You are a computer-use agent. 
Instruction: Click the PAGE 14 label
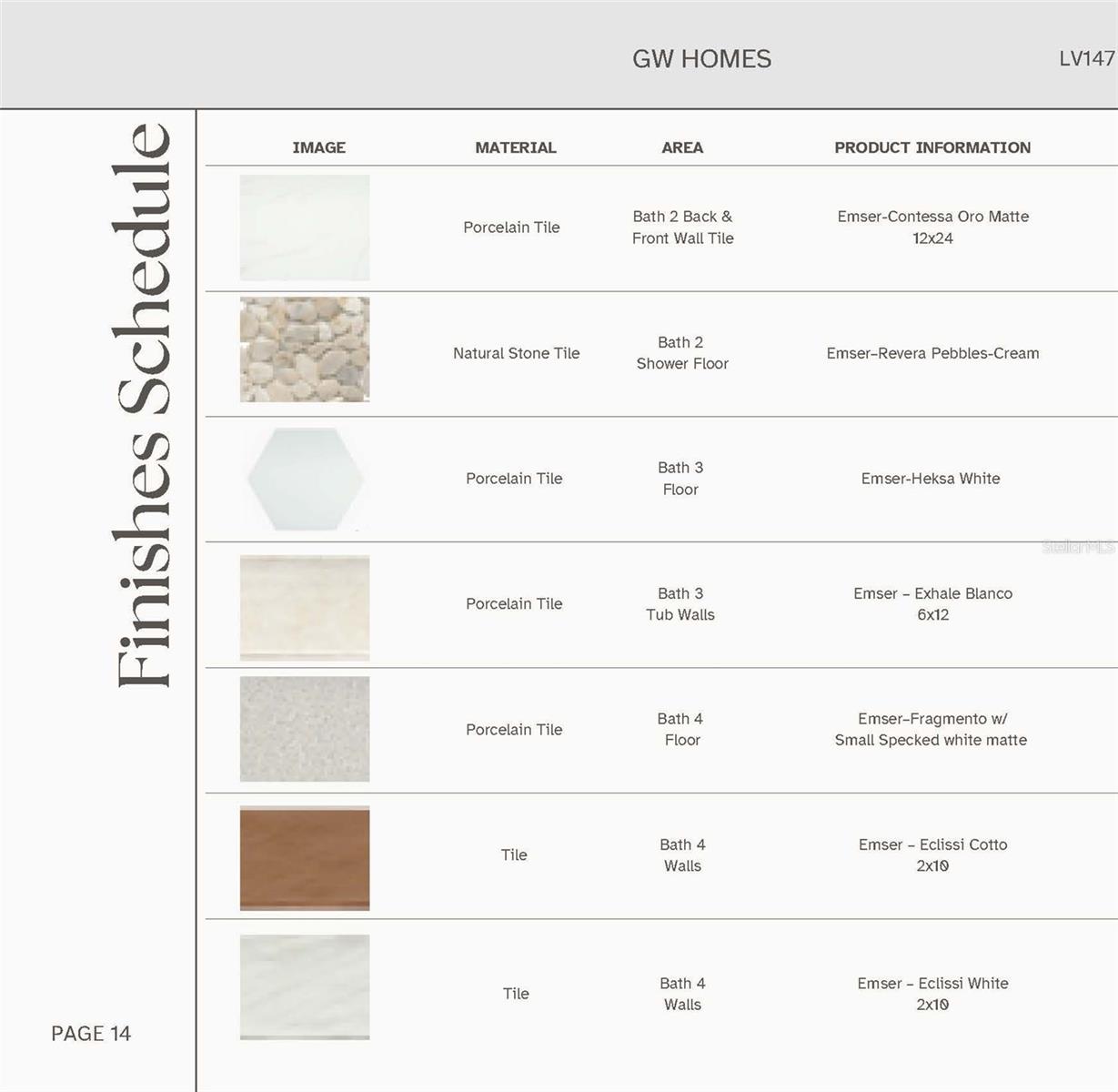[91, 1033]
